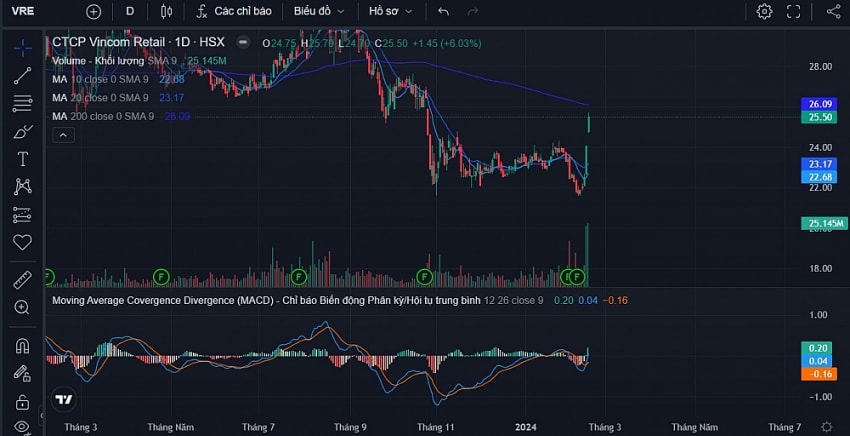Add symbol with plus circle icon
This screenshot has width=850, height=436.
pos(93,11)
